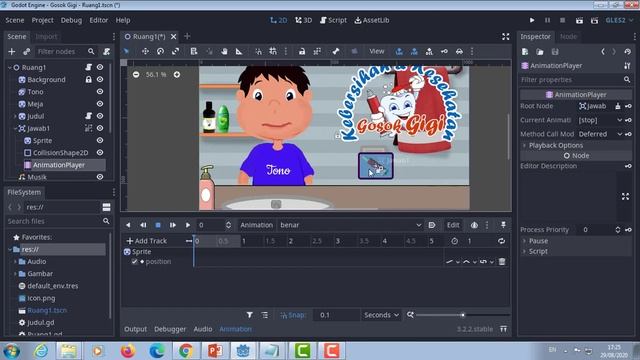Select the Rotate mode tool

pyautogui.click(x=160, y=51)
